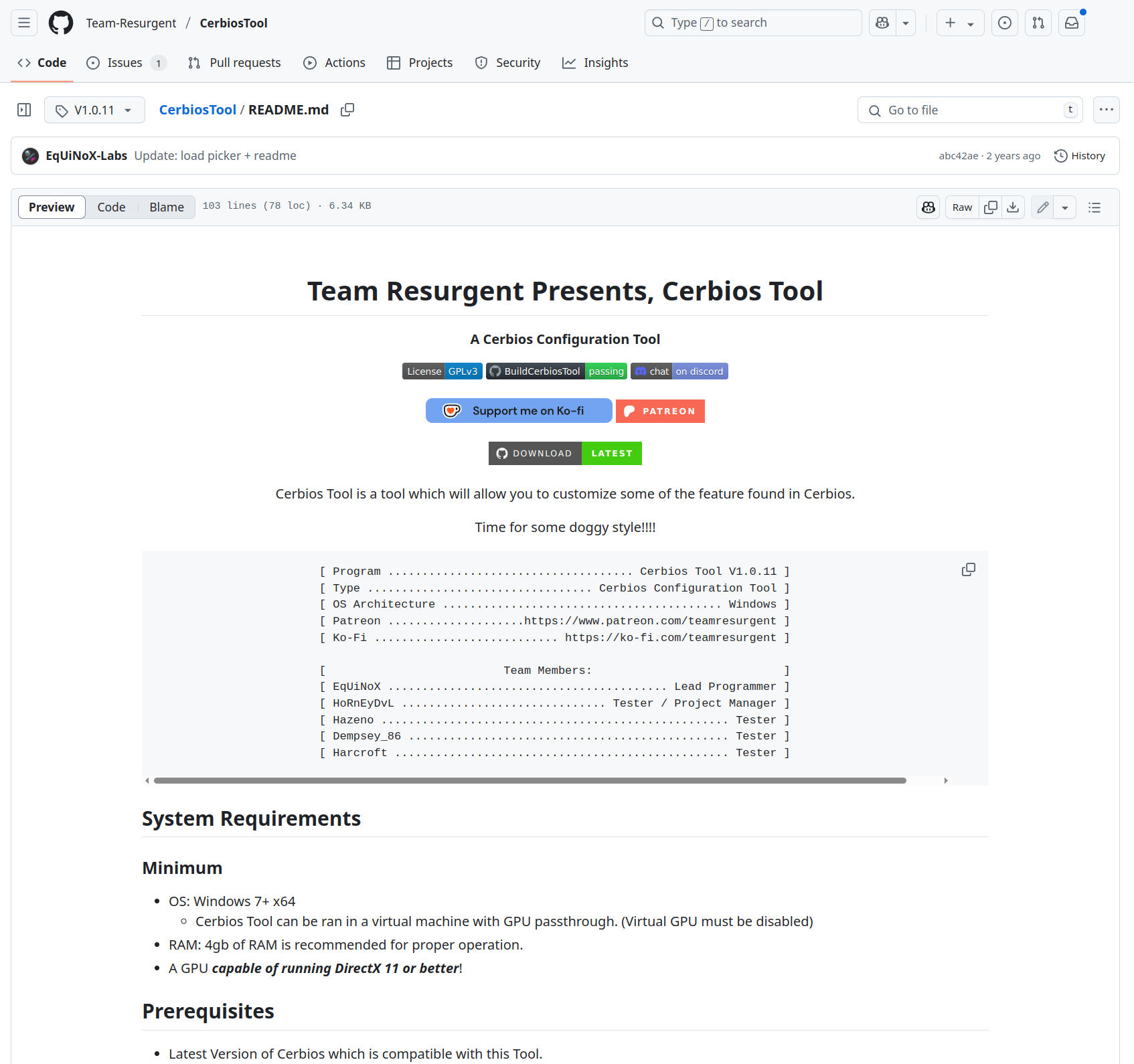This screenshot has height=1064, width=1134.
Task: Open commit message Update: load picker + readme
Action: tap(216, 156)
